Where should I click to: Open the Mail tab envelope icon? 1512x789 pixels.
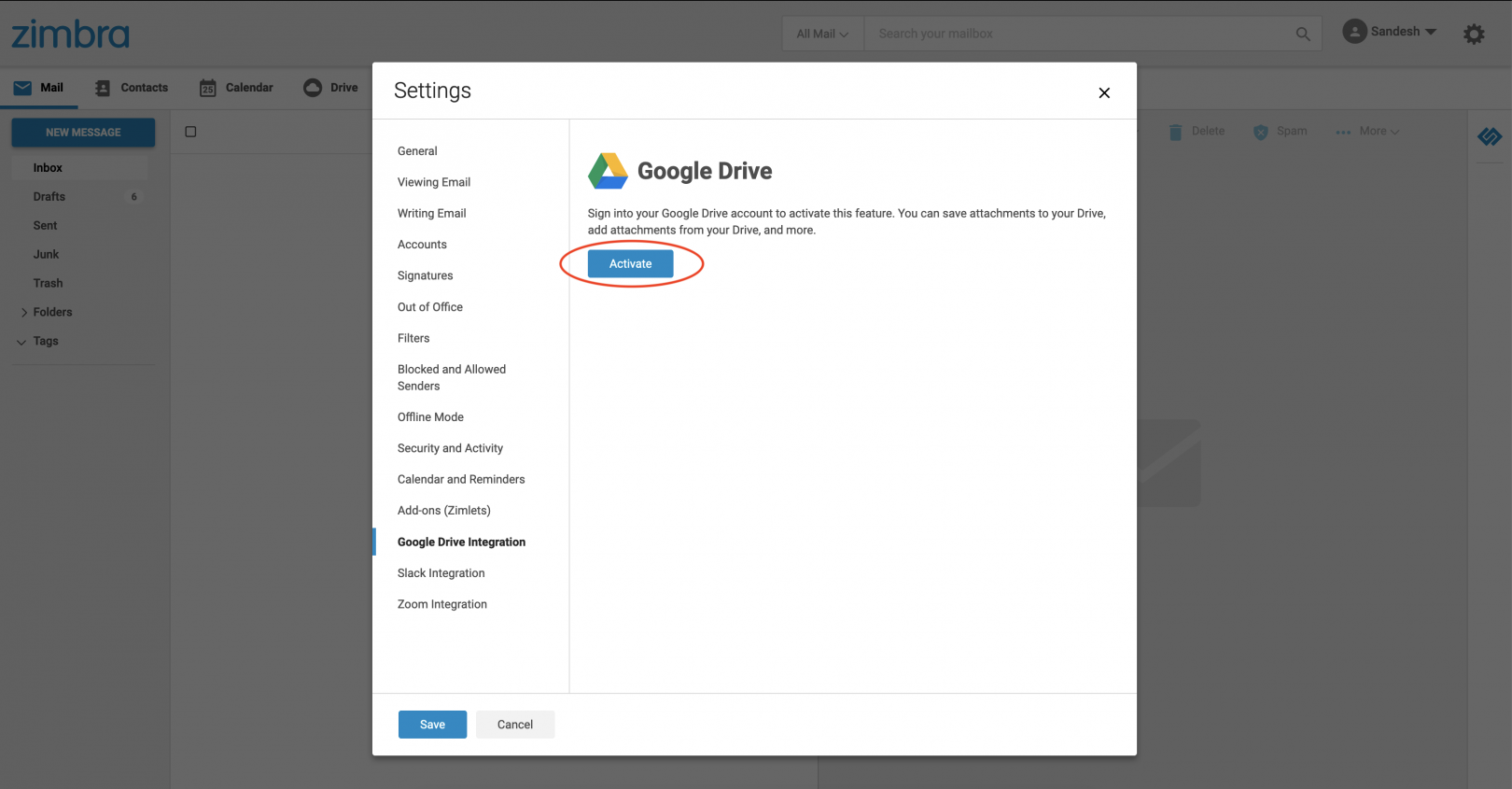pos(22,88)
